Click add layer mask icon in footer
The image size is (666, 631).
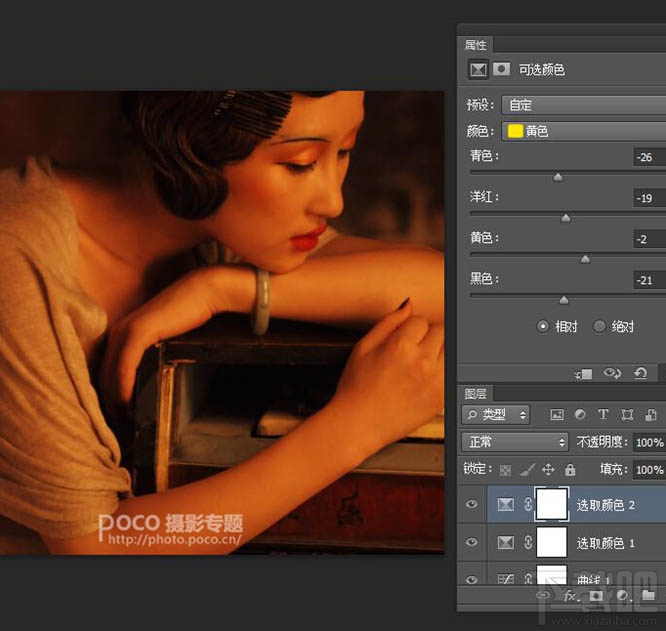pos(595,596)
